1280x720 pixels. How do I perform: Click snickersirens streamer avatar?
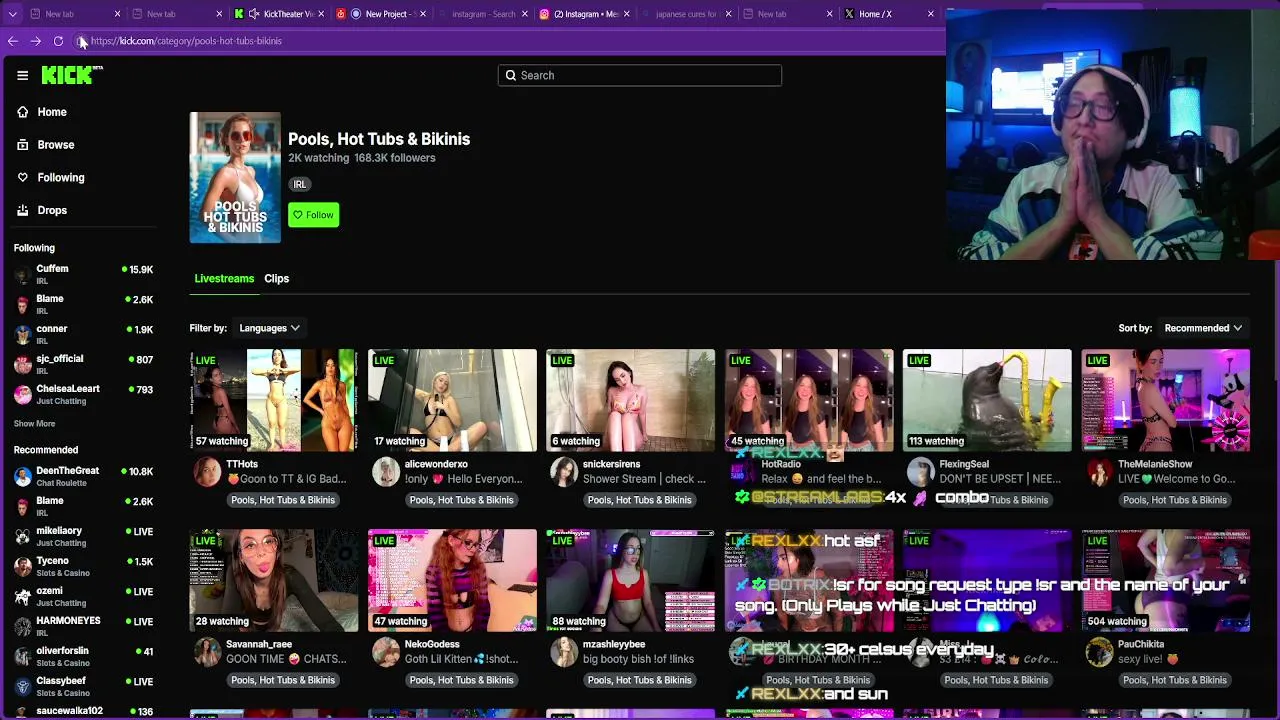[563, 472]
